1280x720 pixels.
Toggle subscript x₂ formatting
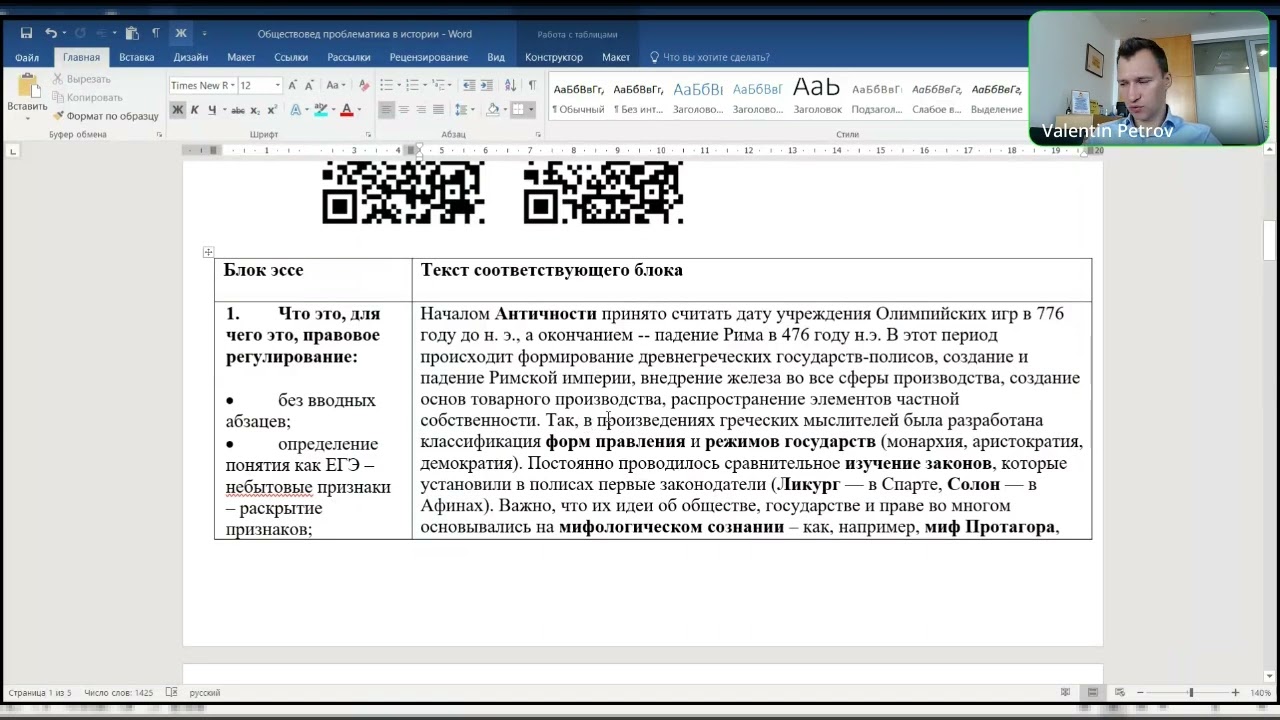(255, 110)
